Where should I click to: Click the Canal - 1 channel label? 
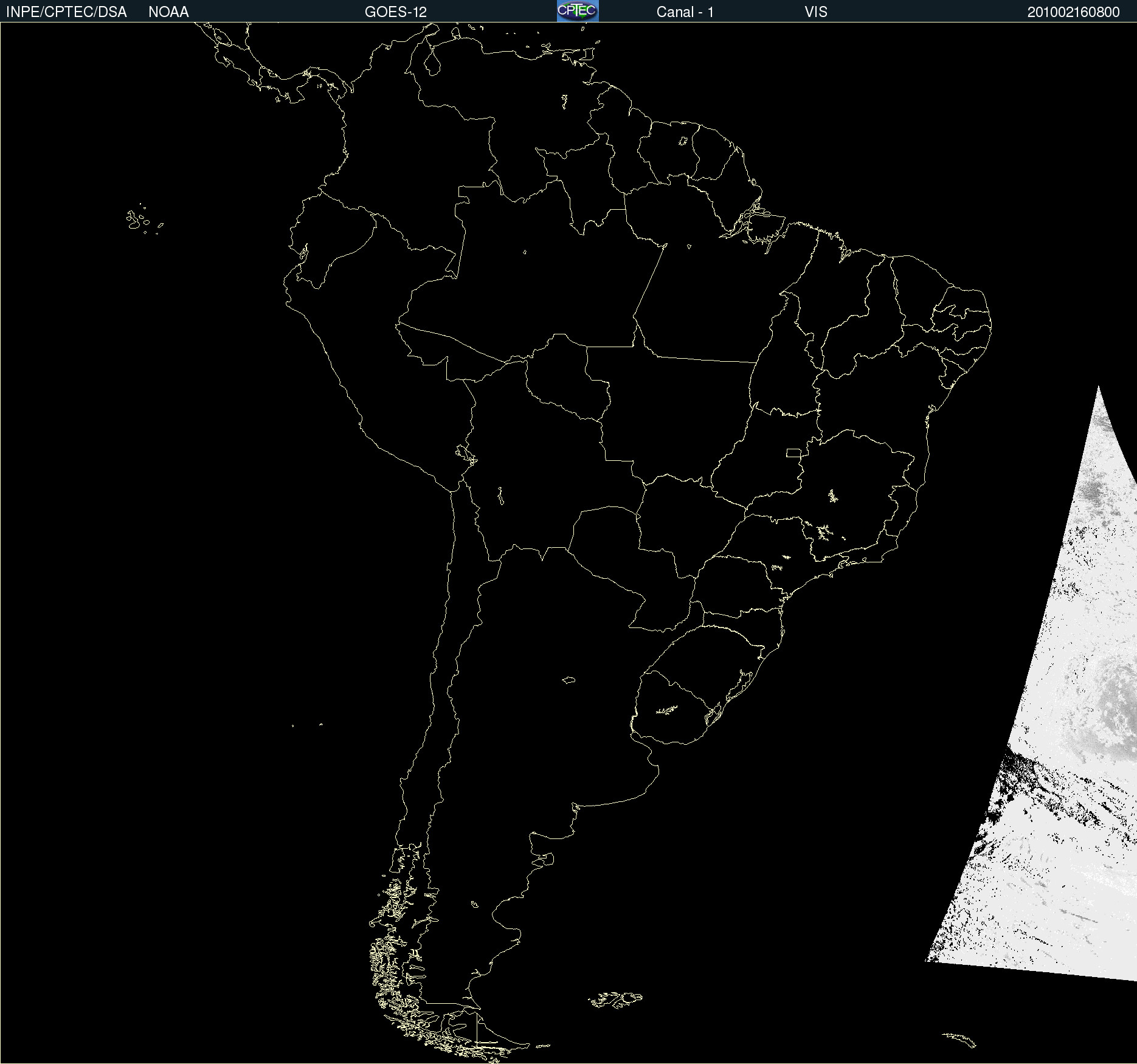pos(685,12)
